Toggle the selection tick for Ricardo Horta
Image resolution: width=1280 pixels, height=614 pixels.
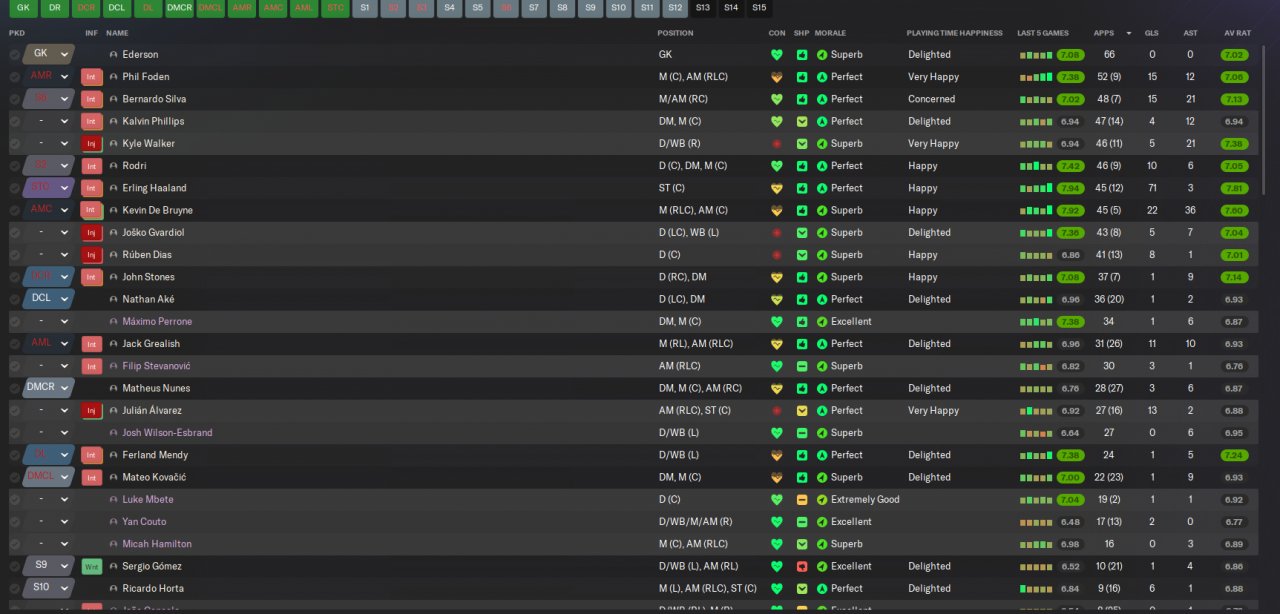(14, 588)
